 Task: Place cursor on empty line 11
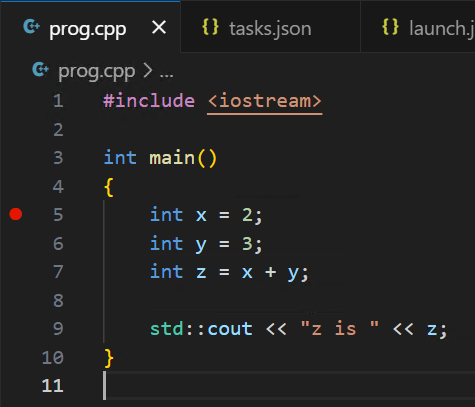coord(289,386)
